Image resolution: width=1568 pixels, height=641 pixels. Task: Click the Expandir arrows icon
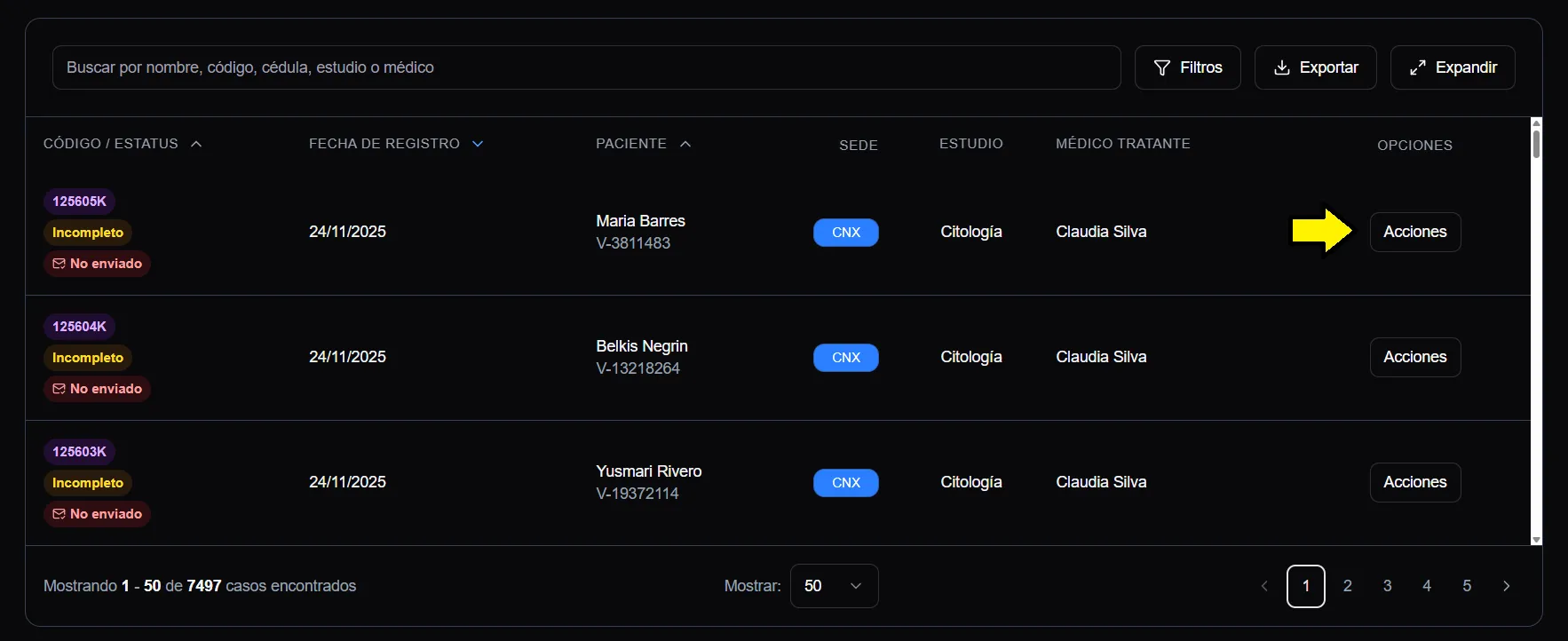1418,67
